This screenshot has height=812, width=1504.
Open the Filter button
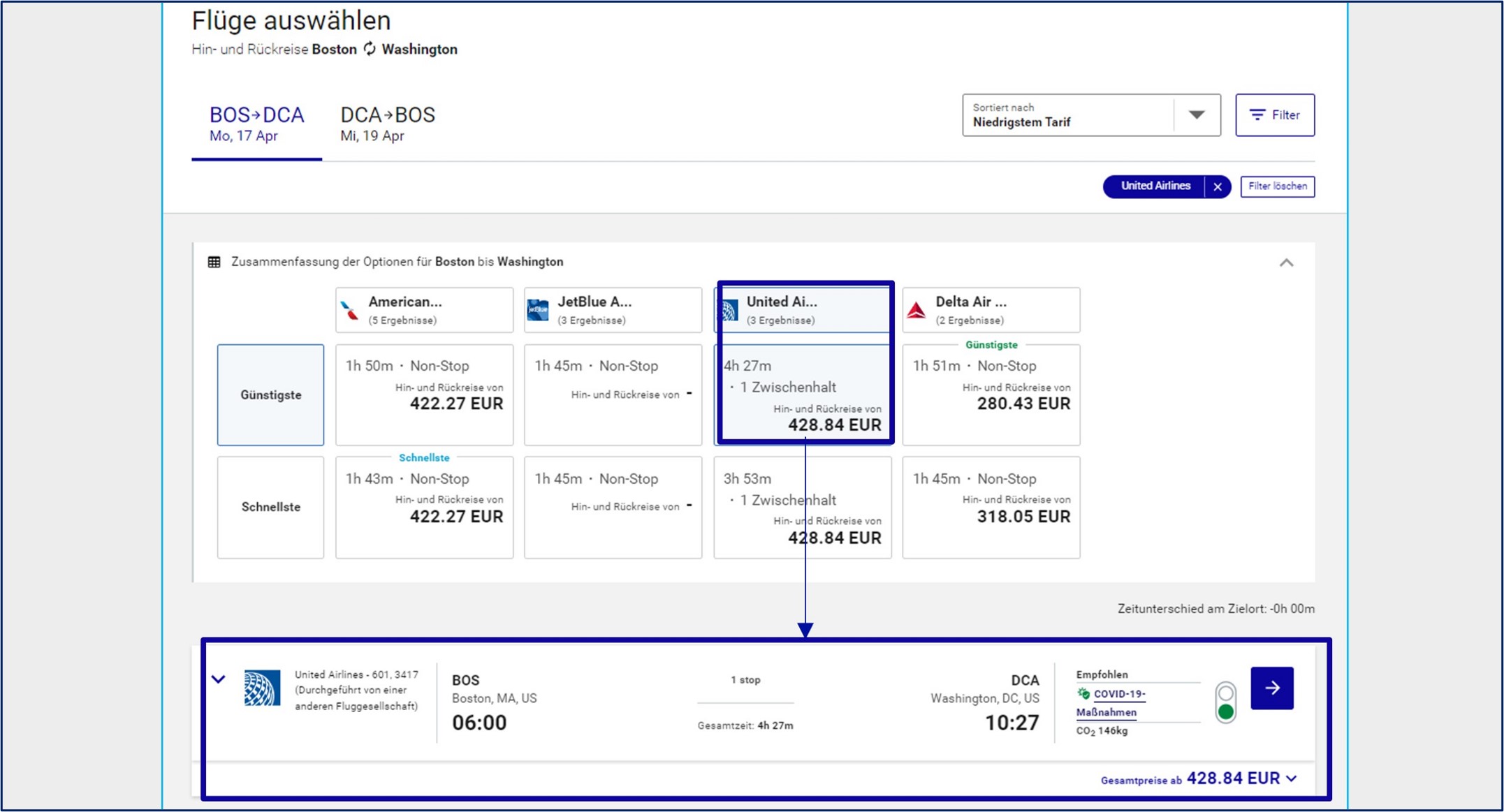click(1274, 115)
